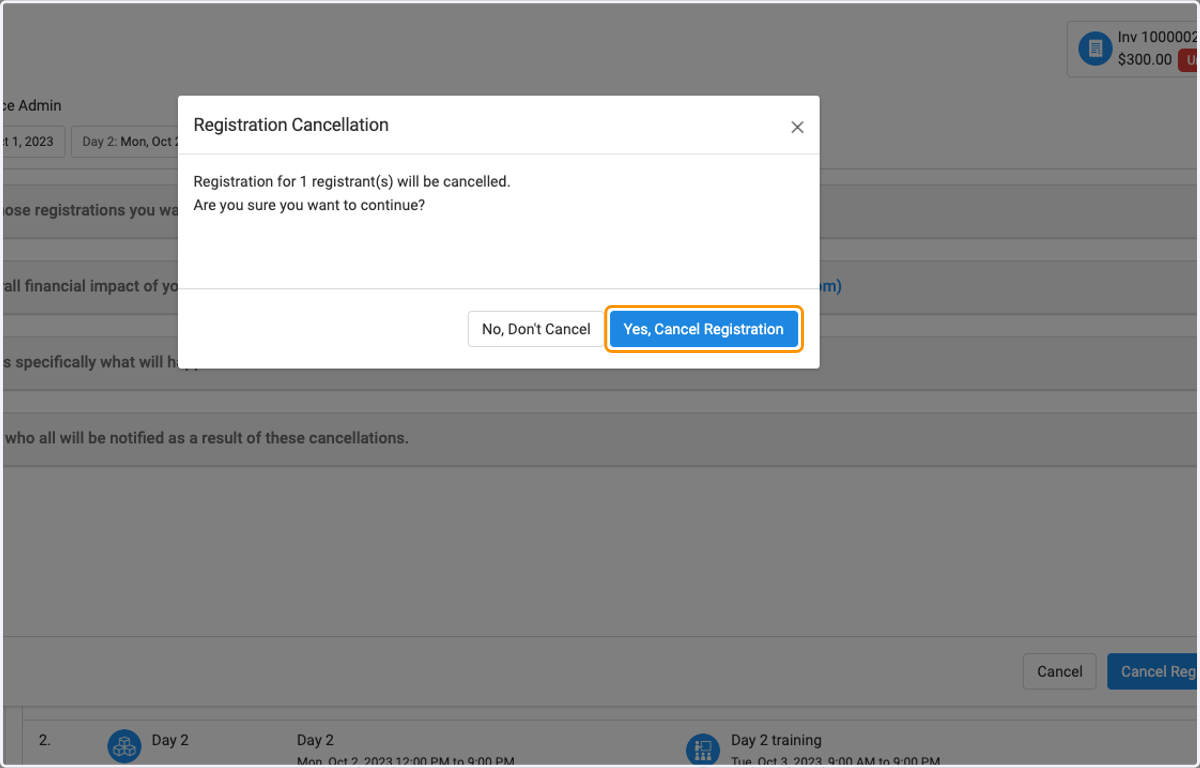Click the gray Cancel button at bottom
This screenshot has height=768, width=1200.
point(1060,671)
